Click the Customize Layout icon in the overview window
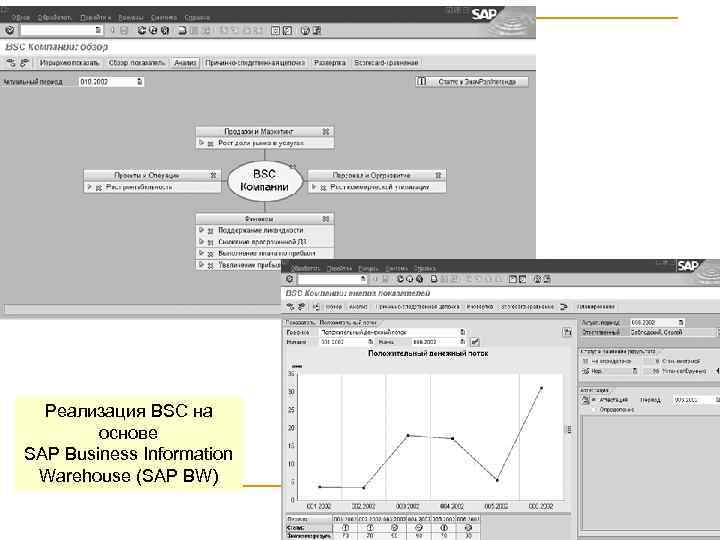Screen dimensions: 720x540 [317, 30]
